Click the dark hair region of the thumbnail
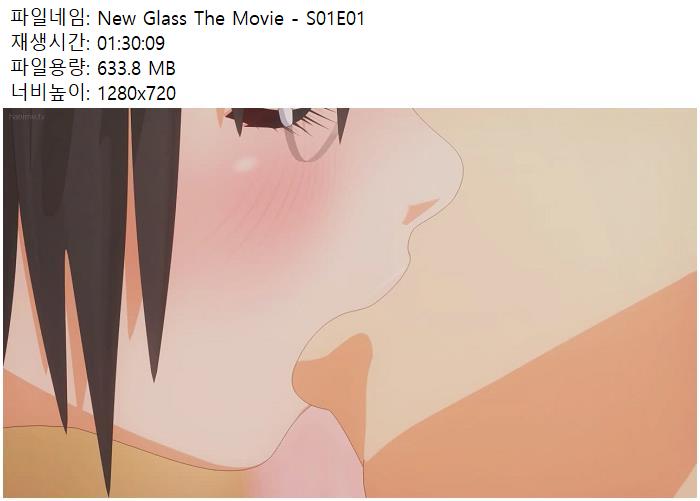 89,223
